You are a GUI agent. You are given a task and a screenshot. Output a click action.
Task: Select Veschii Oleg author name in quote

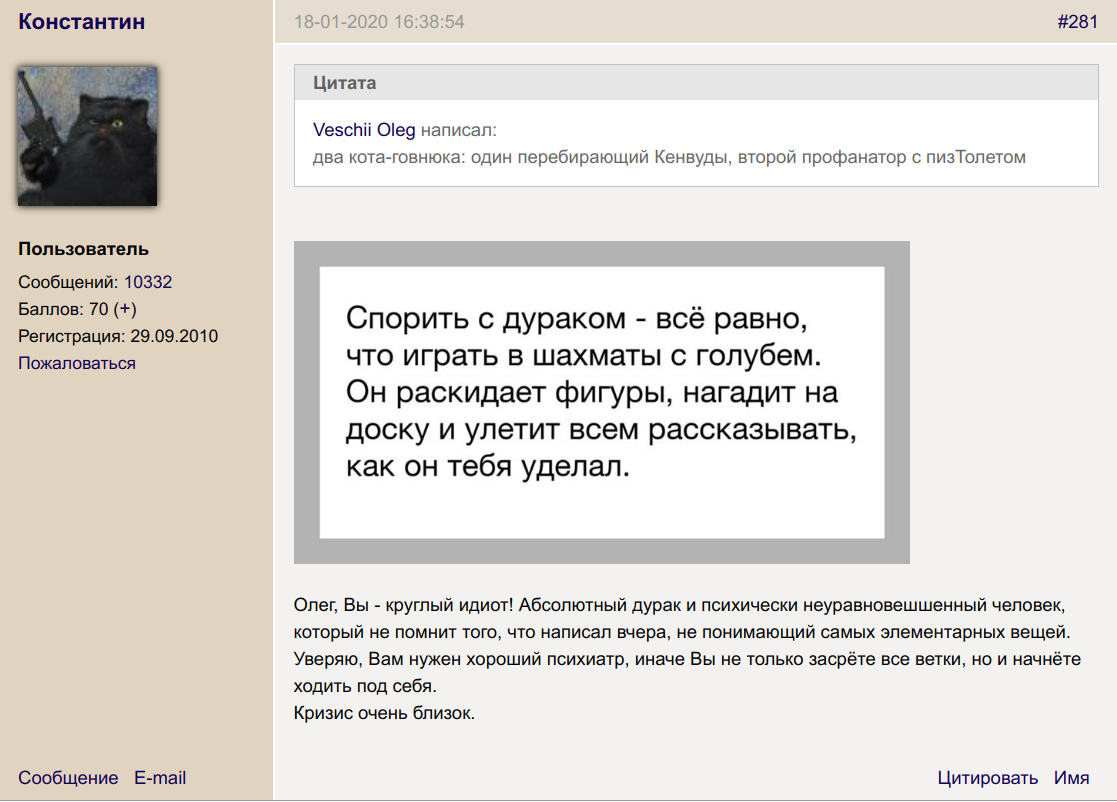pyautogui.click(x=364, y=130)
